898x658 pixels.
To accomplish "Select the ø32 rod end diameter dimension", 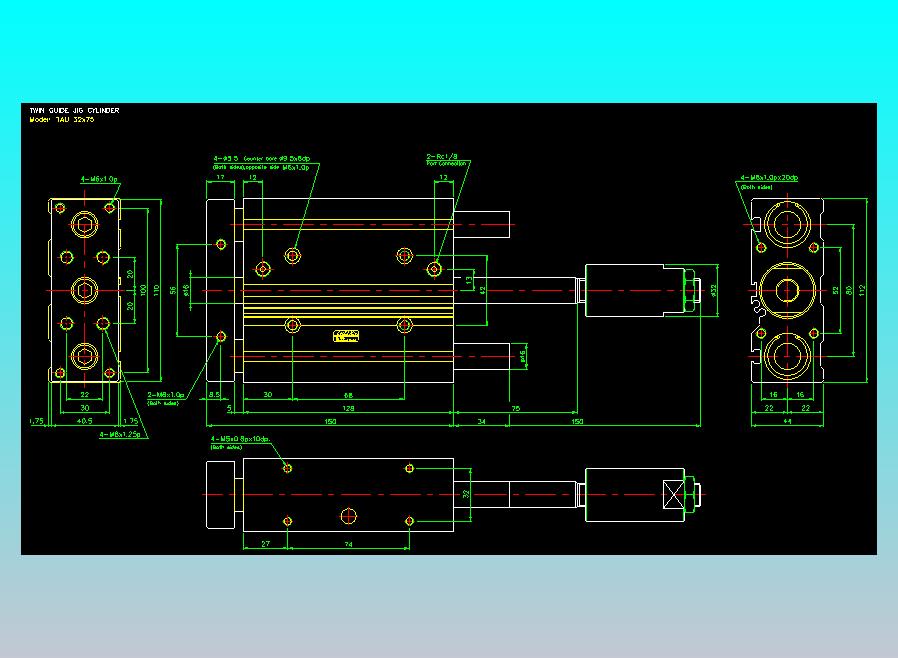I will click(714, 290).
